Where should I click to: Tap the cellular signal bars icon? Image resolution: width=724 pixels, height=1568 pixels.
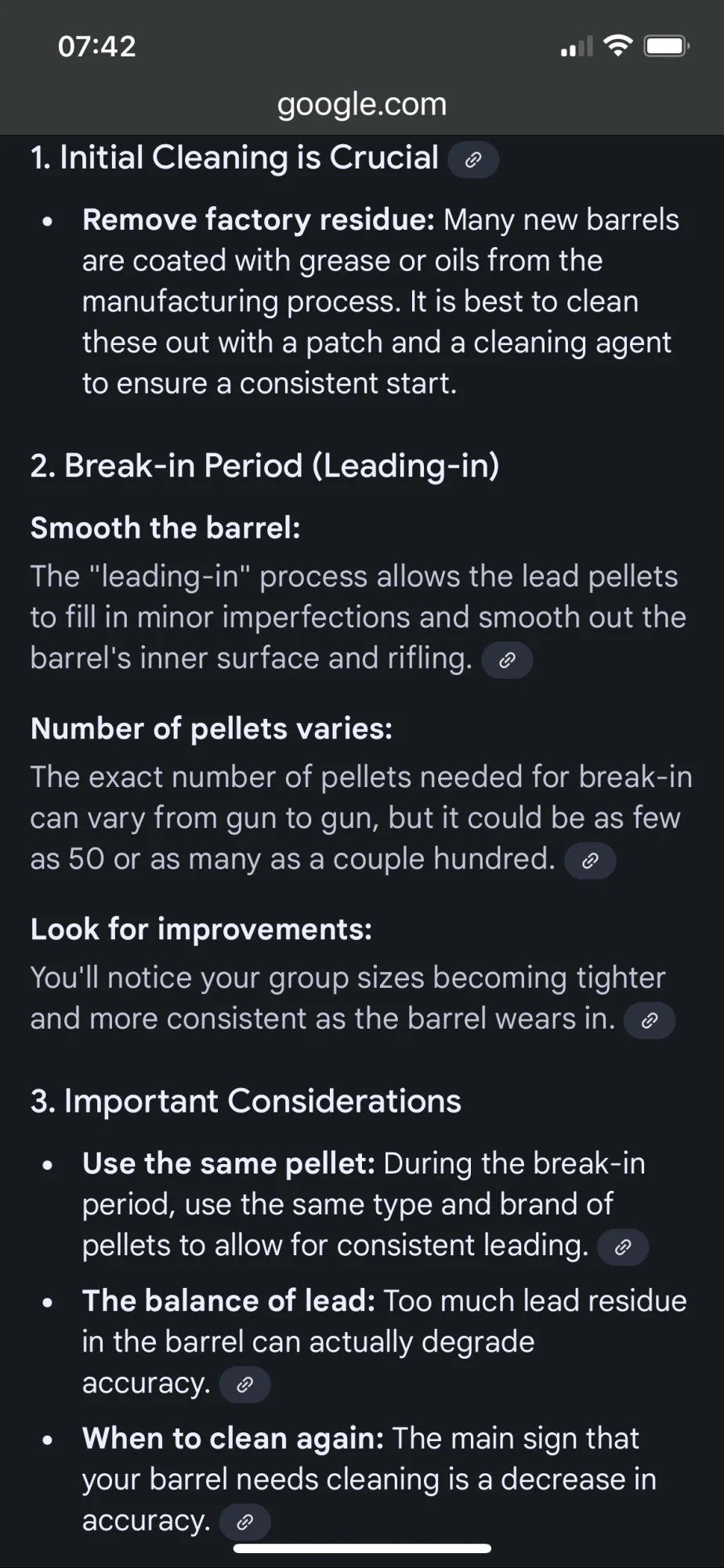coord(577,47)
